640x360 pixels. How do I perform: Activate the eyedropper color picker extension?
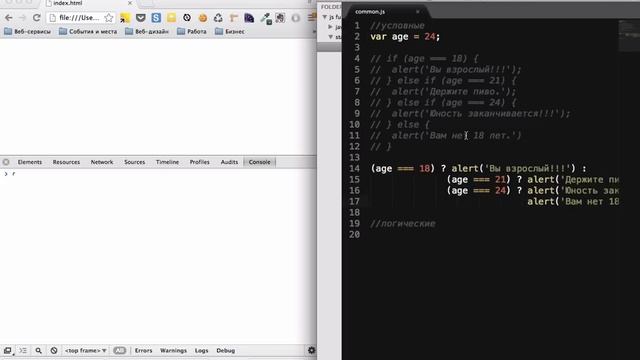(266, 18)
